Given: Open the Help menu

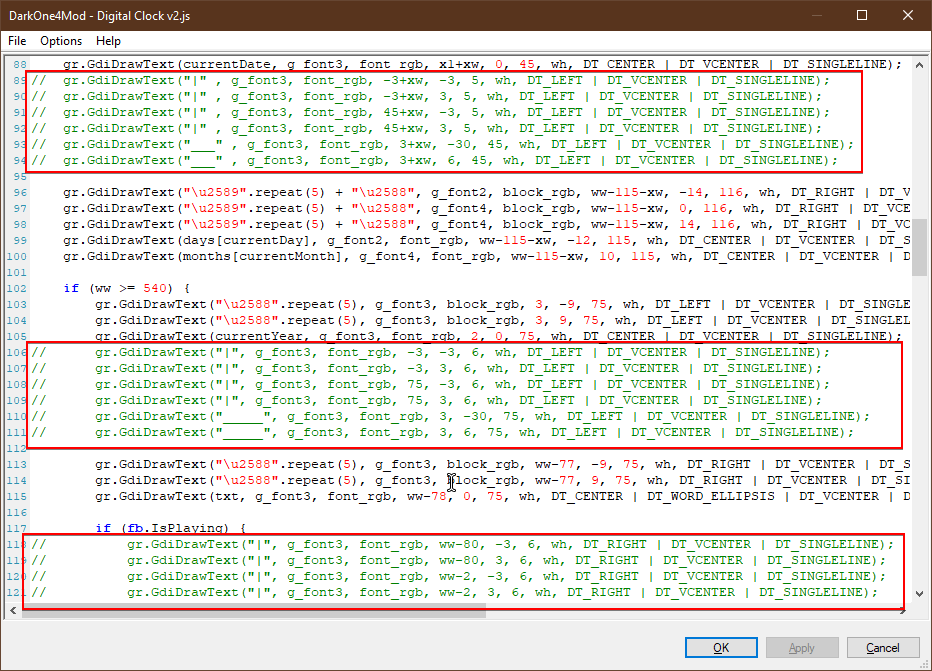Looking at the screenshot, I should [x=108, y=41].
